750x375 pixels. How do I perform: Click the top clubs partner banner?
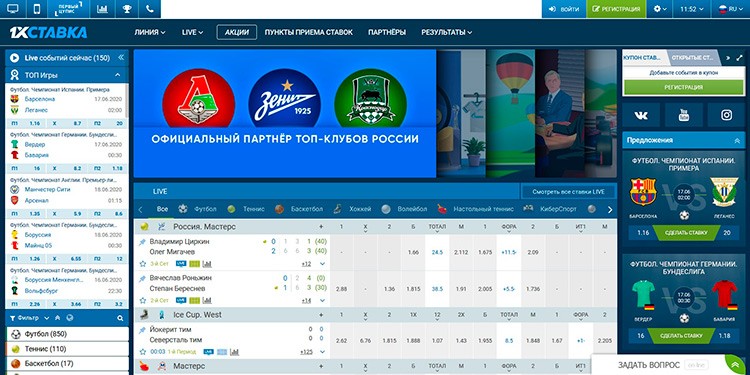click(x=285, y=114)
